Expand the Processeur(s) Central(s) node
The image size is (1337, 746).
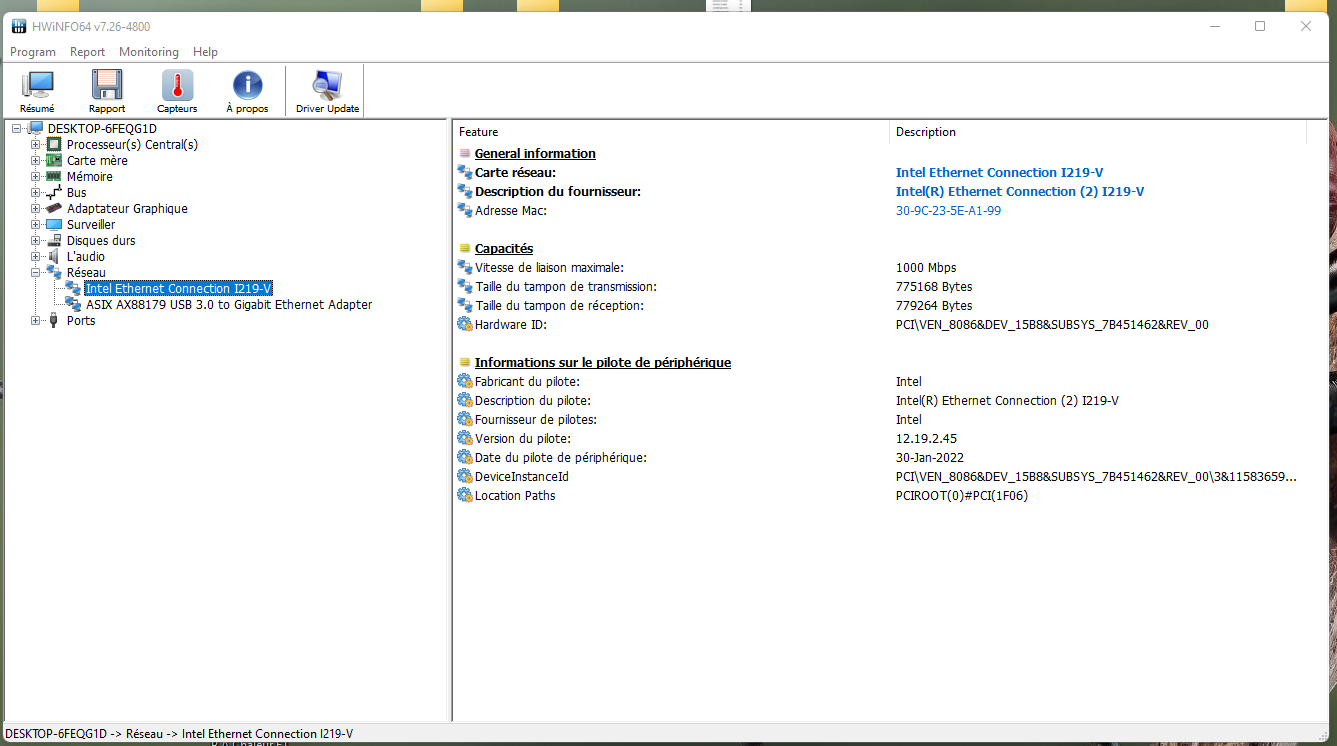coord(36,144)
